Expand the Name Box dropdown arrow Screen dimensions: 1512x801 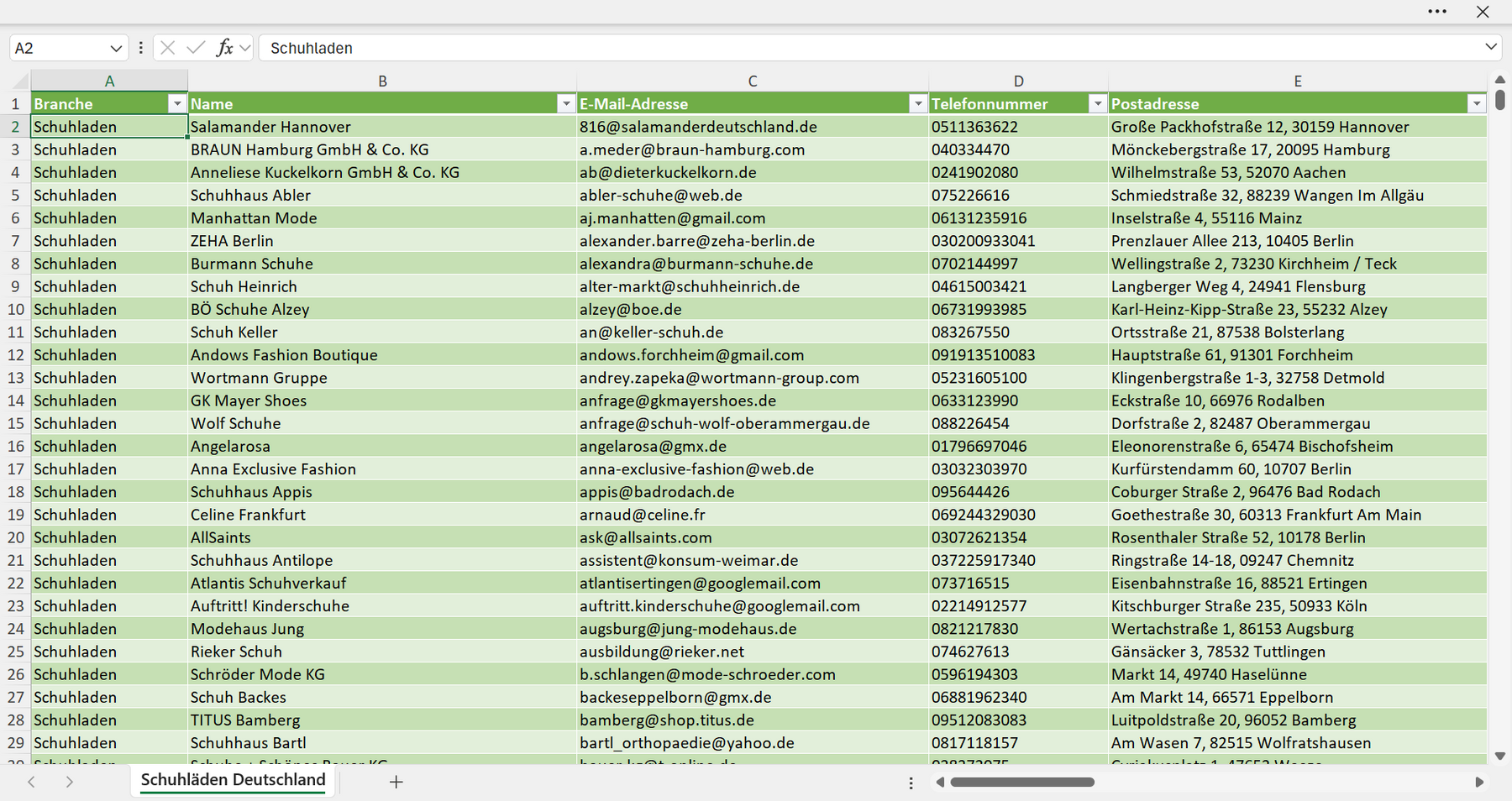pyautogui.click(x=116, y=48)
